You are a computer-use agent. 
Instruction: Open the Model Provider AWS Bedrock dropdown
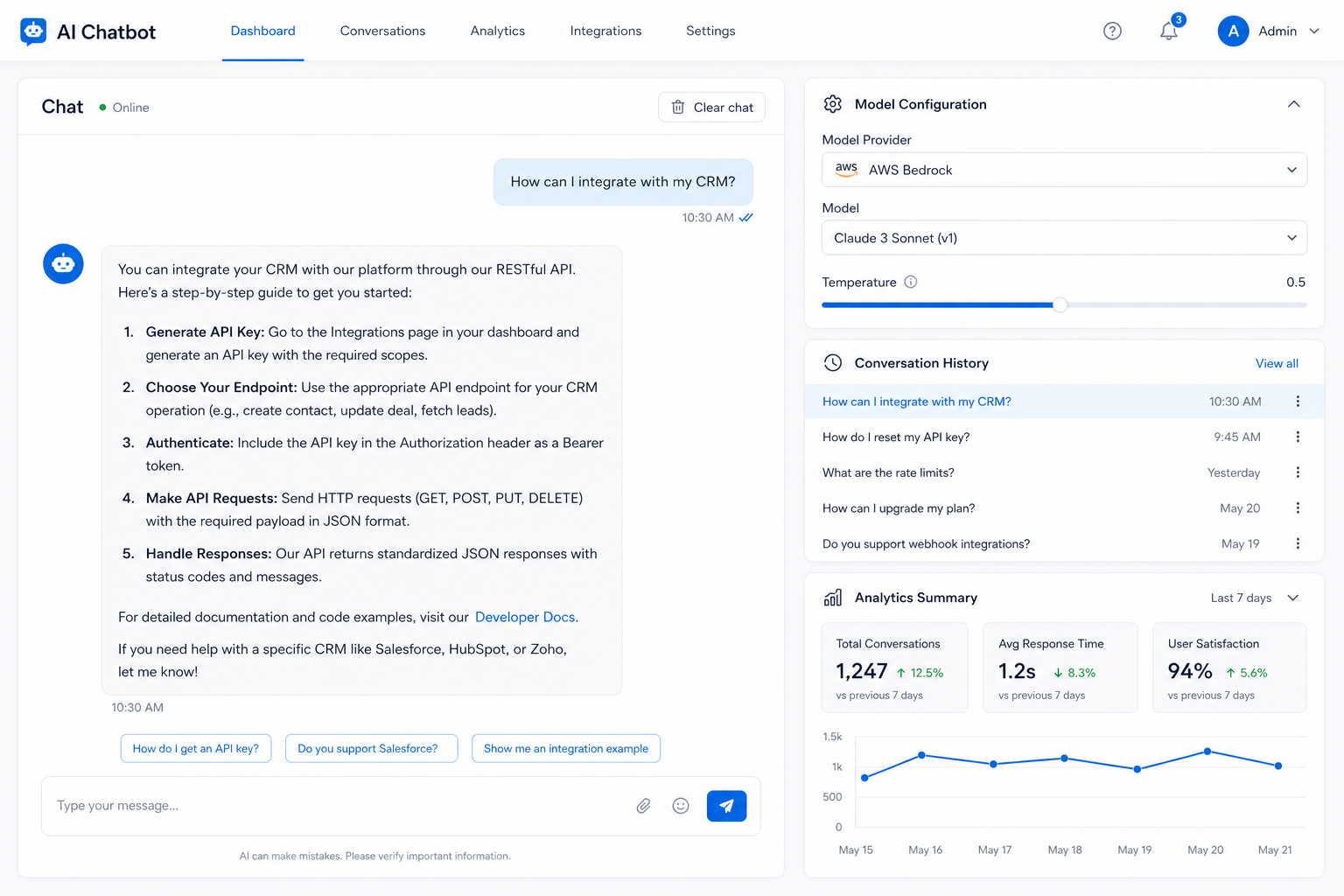tap(1064, 170)
